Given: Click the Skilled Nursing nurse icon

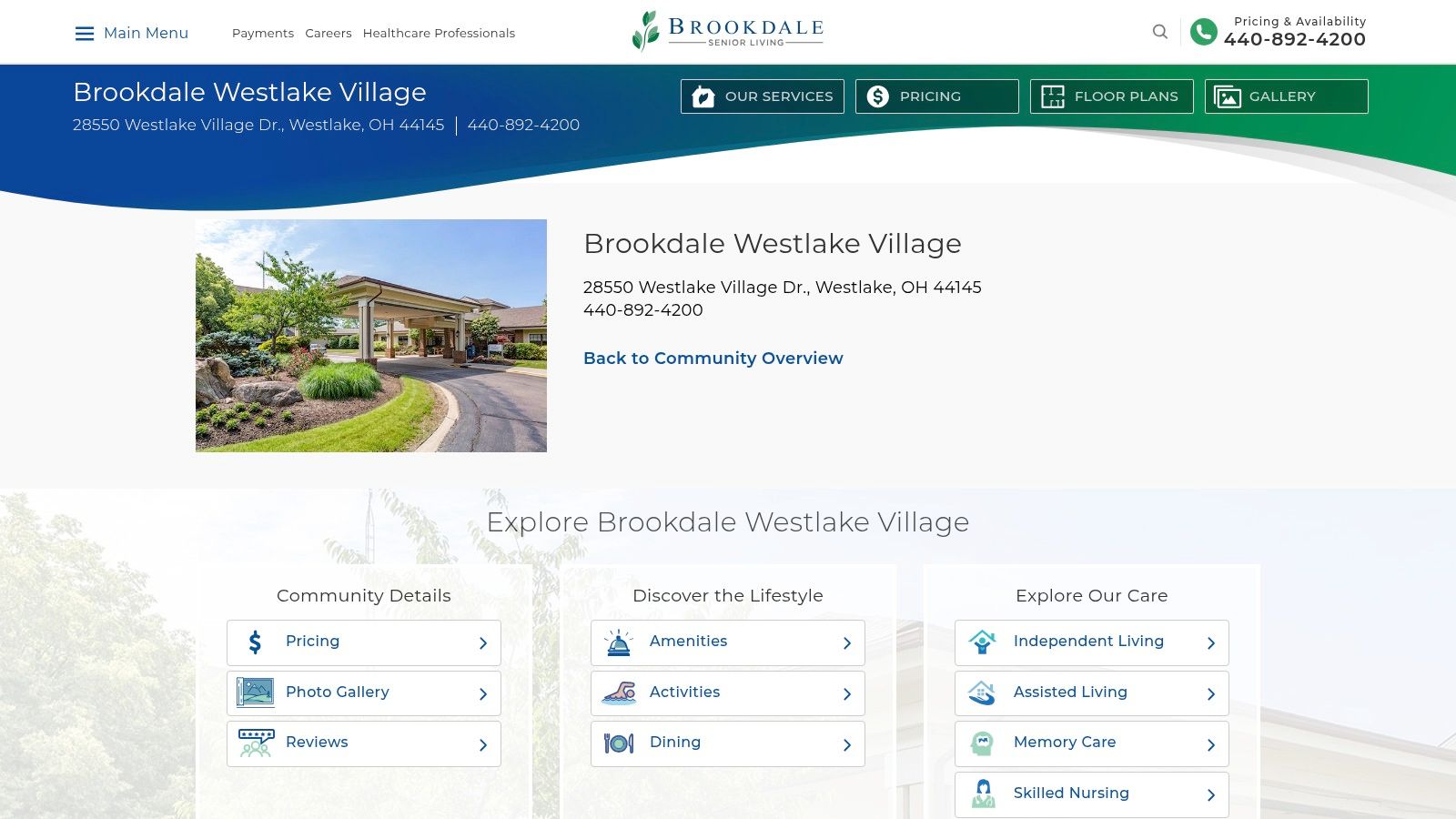Looking at the screenshot, I should (x=983, y=794).
